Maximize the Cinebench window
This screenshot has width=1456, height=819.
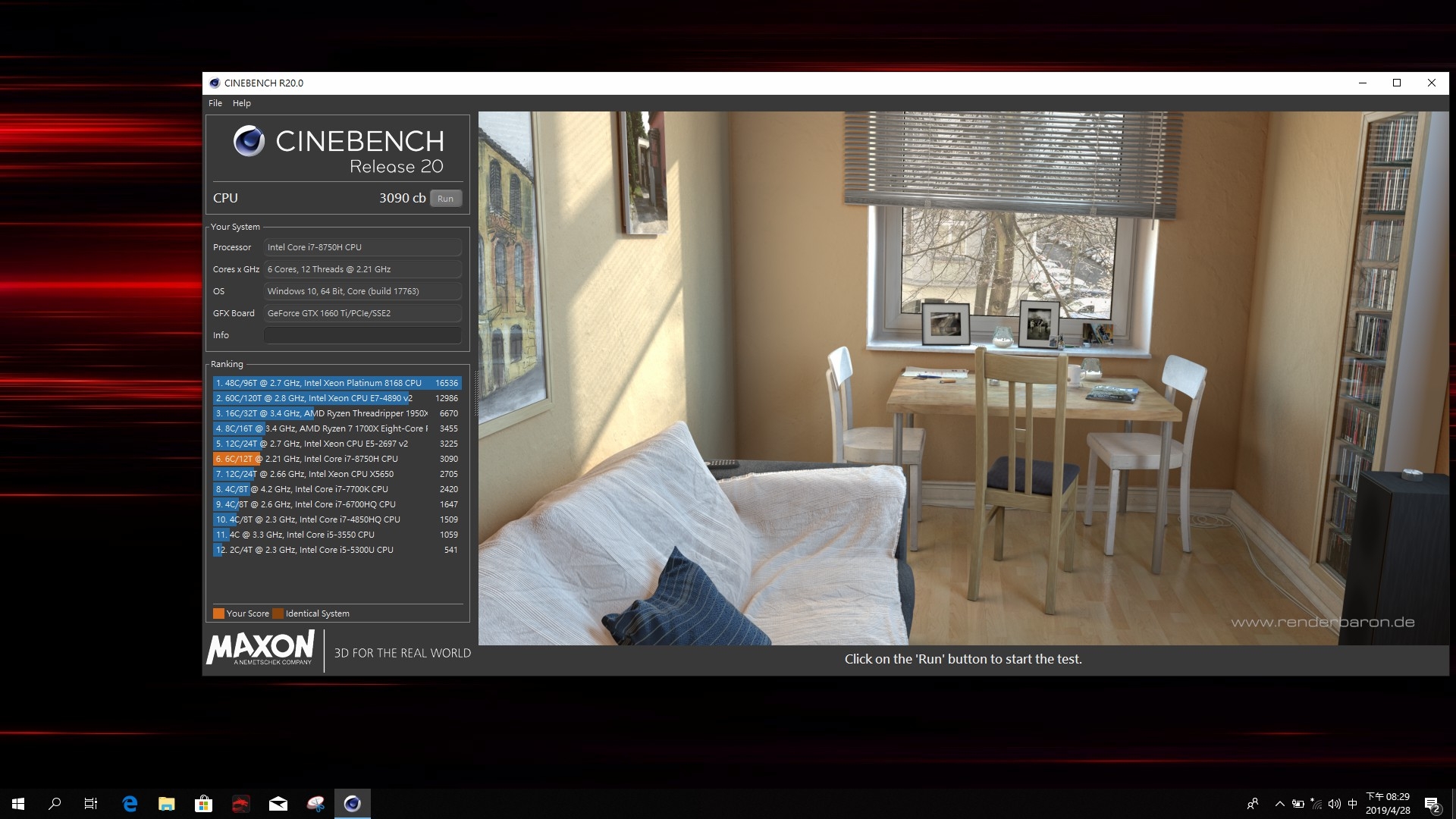coord(1397,83)
